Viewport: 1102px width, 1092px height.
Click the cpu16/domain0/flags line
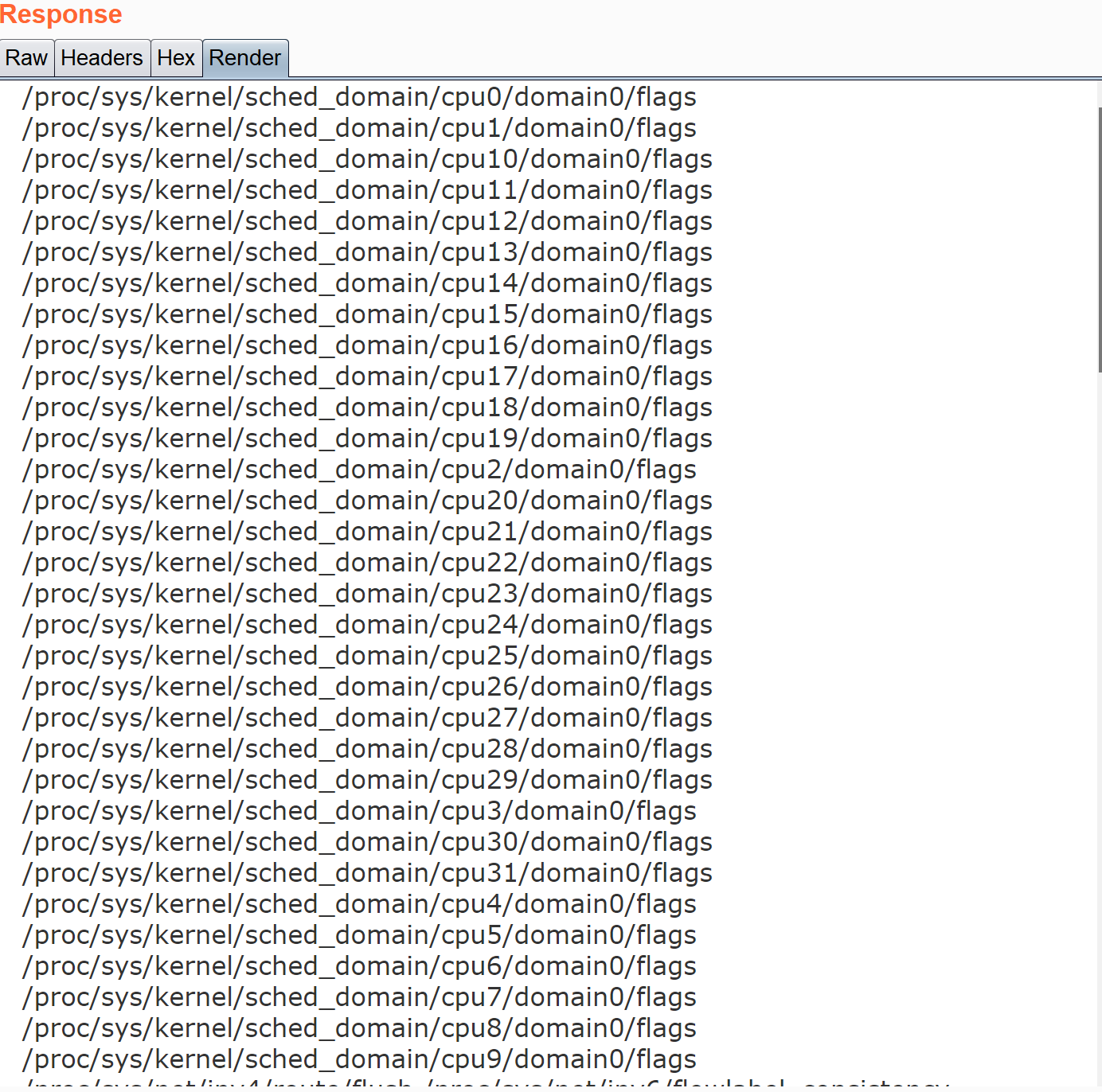point(367,345)
